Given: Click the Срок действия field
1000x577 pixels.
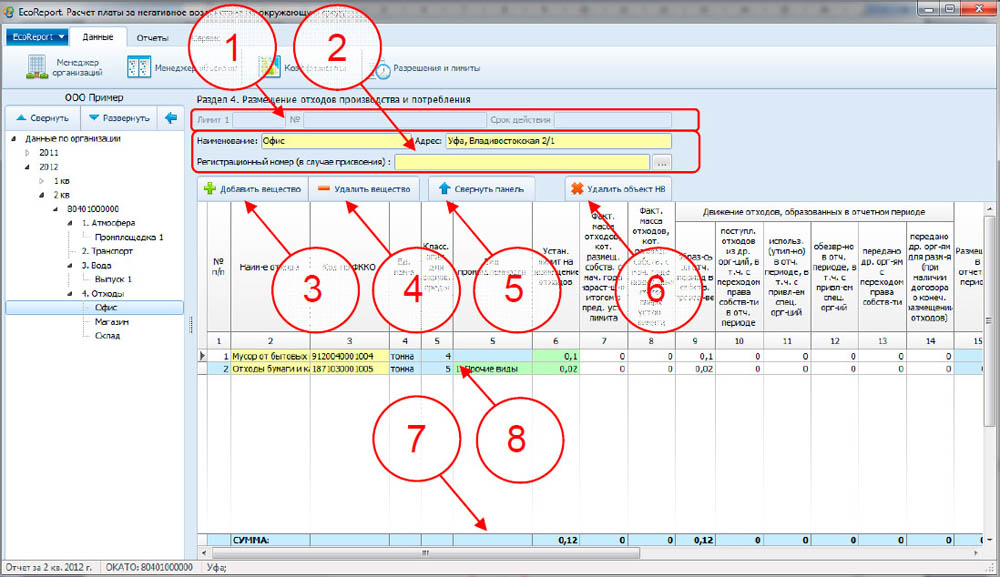Looking at the screenshot, I should pyautogui.click(x=612, y=119).
